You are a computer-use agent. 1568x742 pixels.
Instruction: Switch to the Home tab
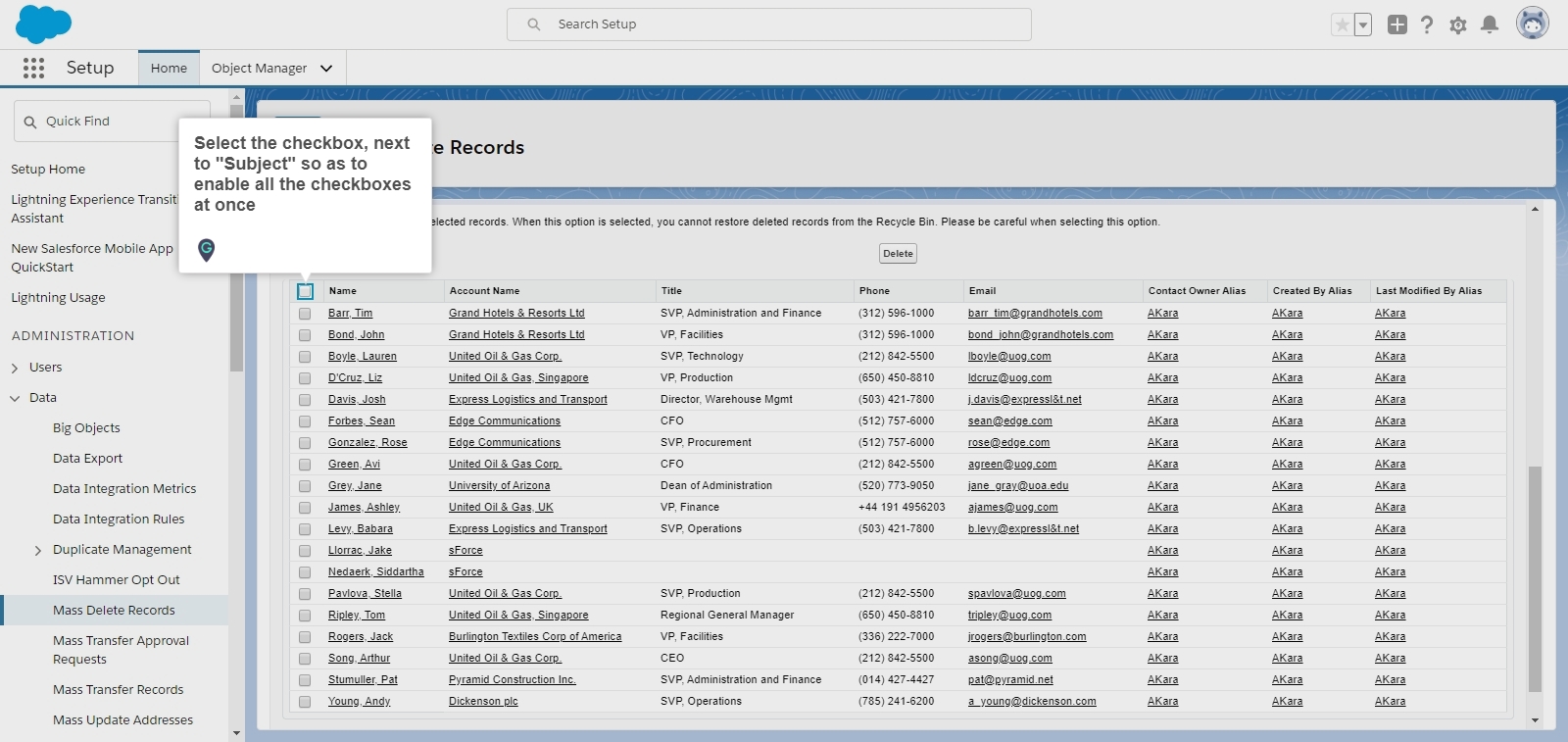click(169, 68)
